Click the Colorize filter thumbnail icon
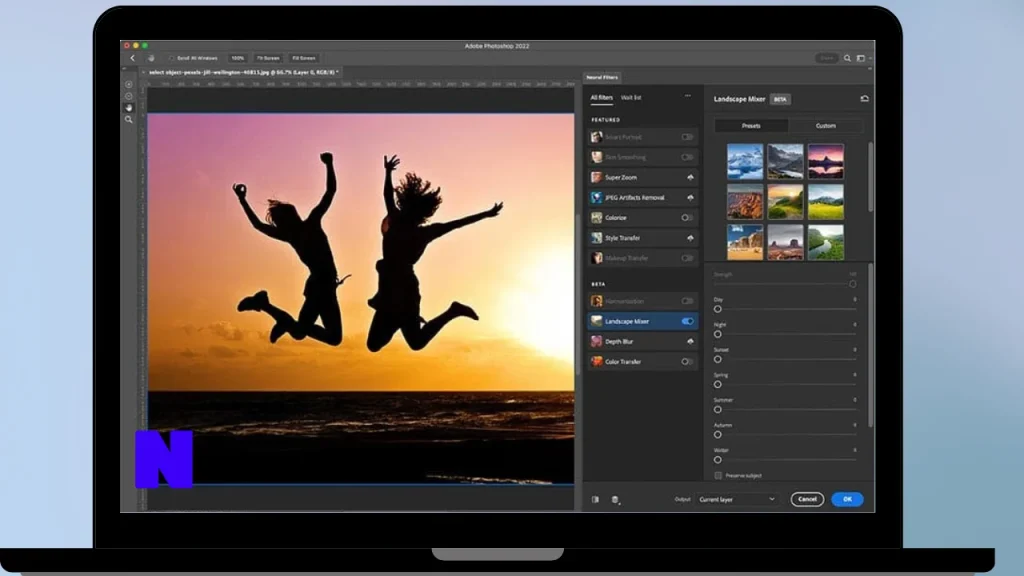Image resolution: width=1024 pixels, height=576 pixels. [x=596, y=218]
